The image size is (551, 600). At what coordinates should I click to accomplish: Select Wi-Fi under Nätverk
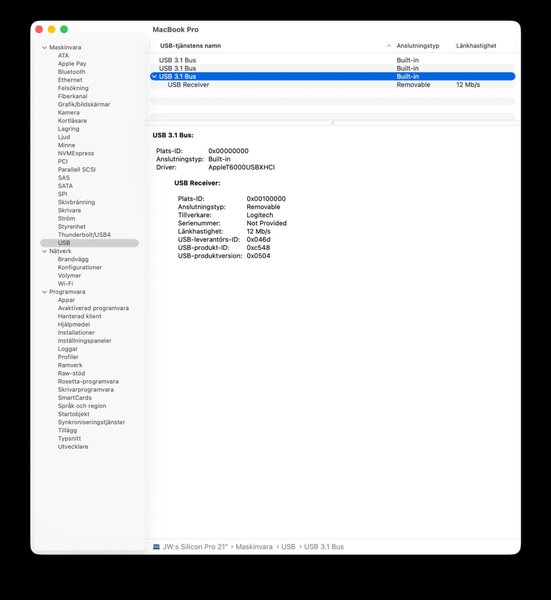(65, 284)
